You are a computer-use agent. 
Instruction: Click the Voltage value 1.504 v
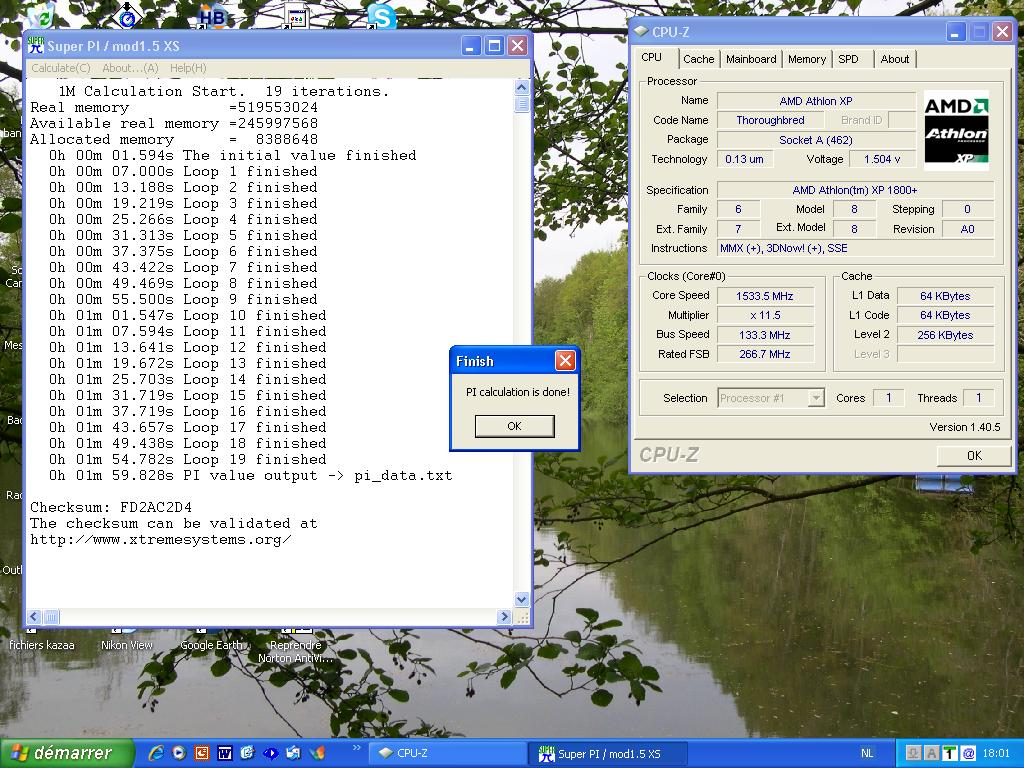click(x=882, y=159)
